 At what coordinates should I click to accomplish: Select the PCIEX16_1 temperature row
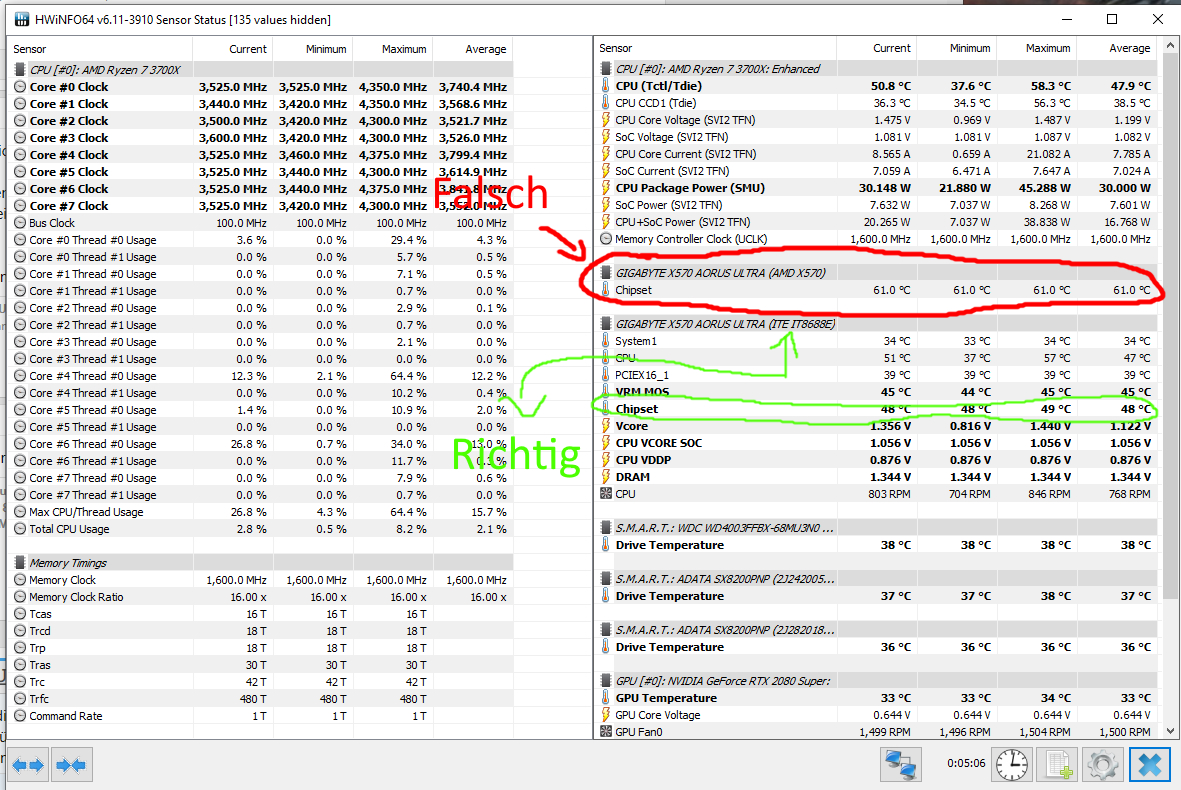pos(876,375)
